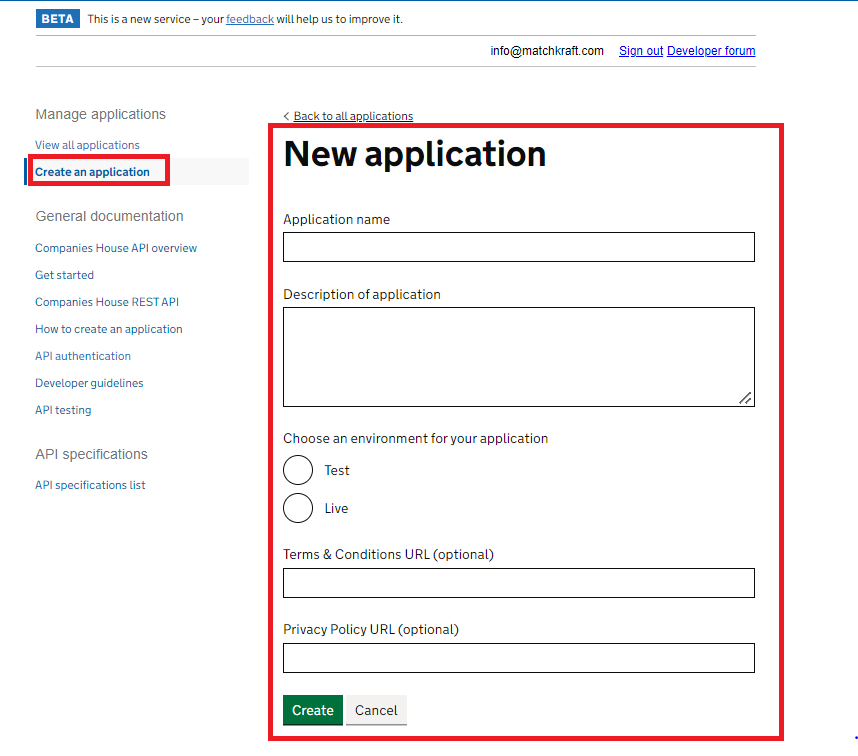Click the Privacy Policy URL label

(370, 630)
